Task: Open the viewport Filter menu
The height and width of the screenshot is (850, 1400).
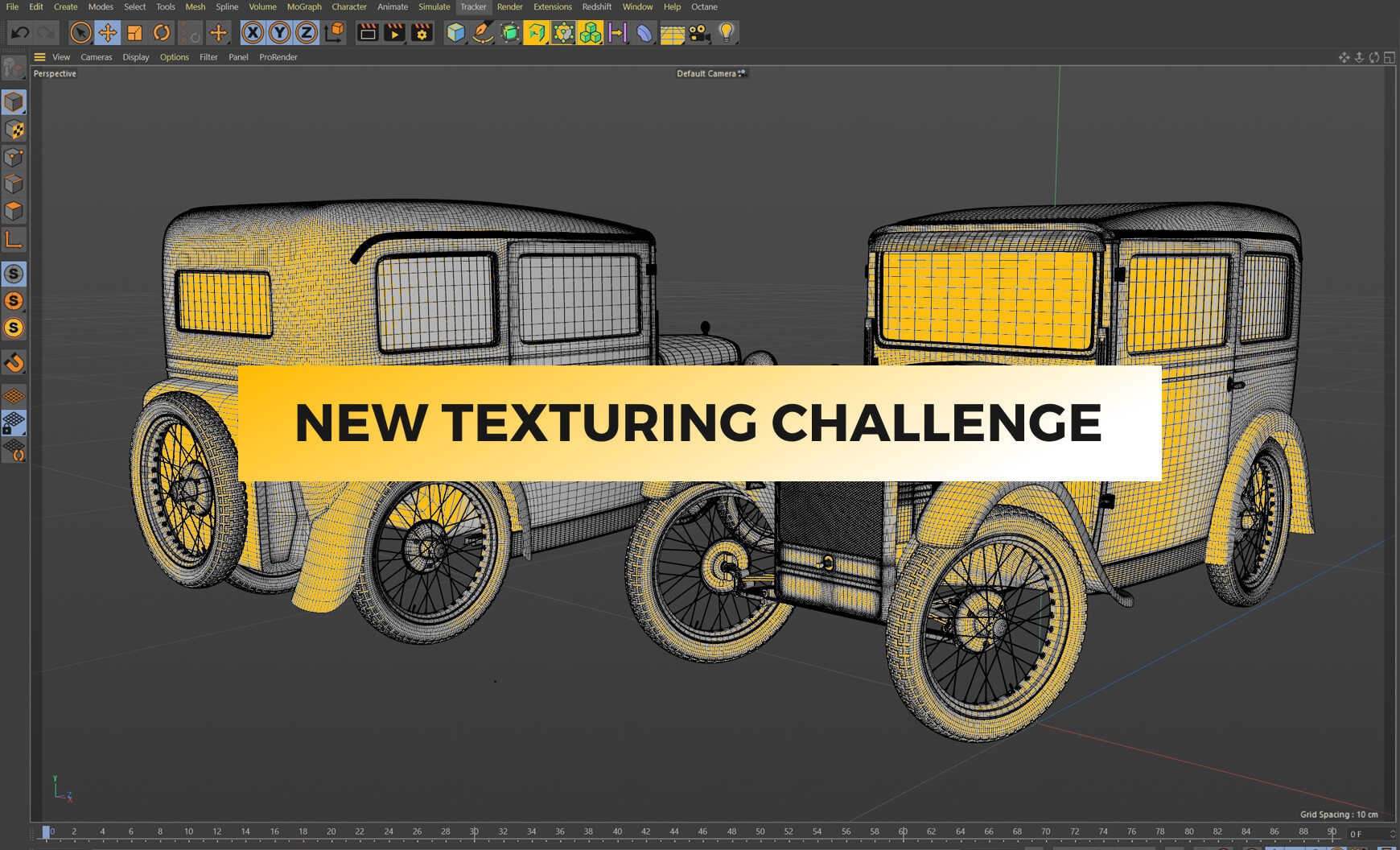Action: 208,57
